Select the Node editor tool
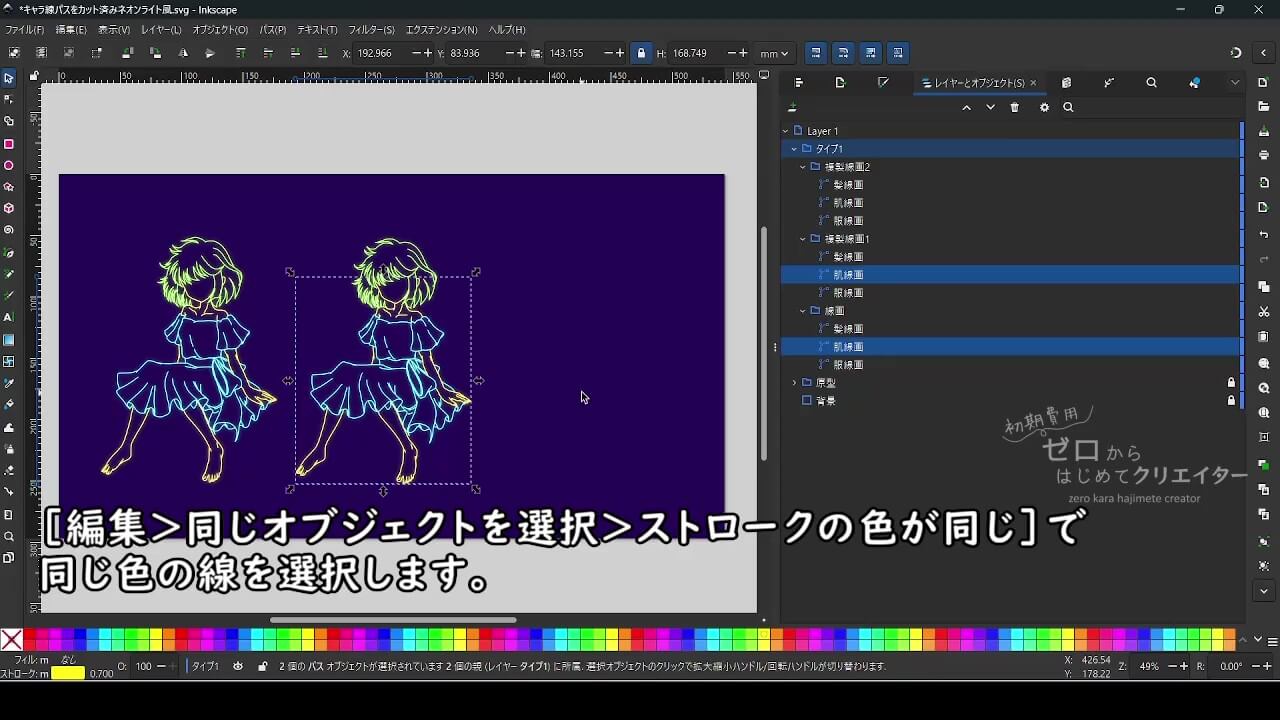The width and height of the screenshot is (1280, 720). pos(11,100)
